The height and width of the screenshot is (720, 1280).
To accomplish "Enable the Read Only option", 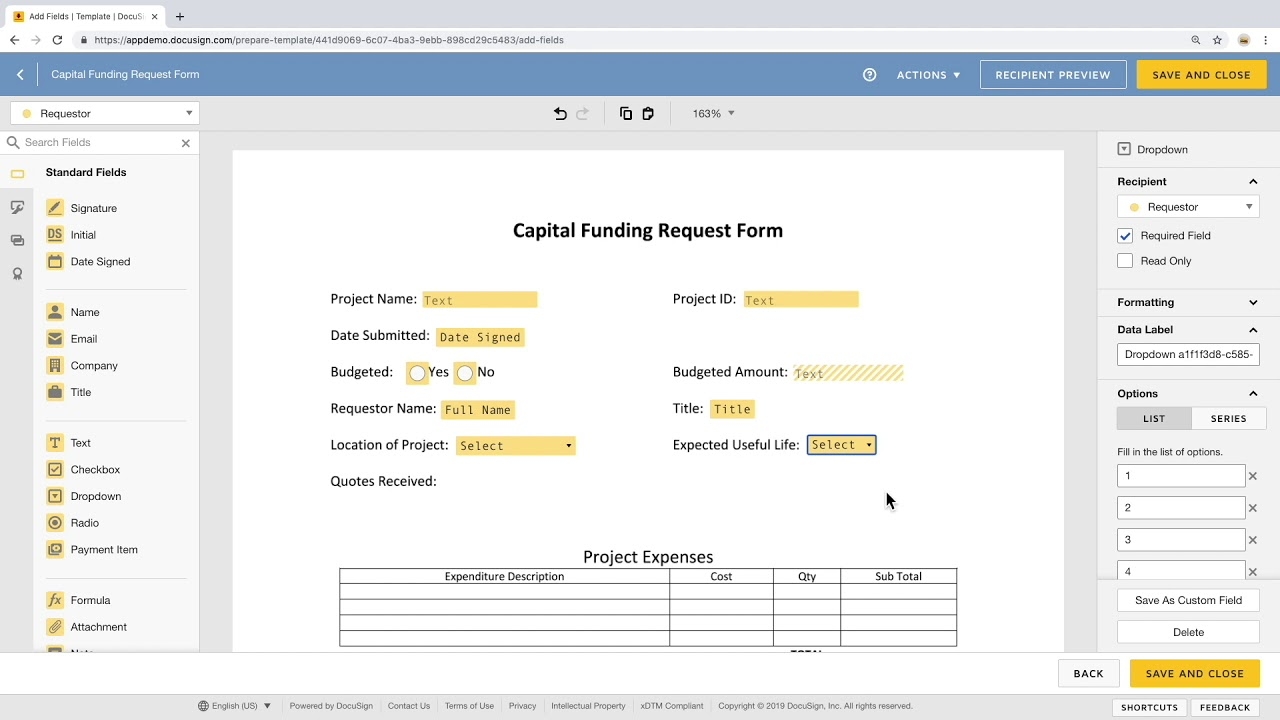I will [1125, 260].
